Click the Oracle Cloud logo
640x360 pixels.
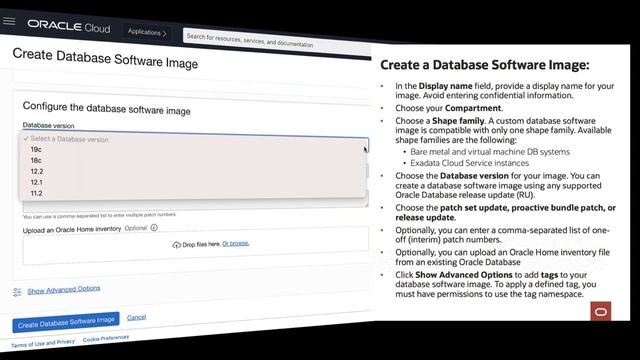coord(69,26)
